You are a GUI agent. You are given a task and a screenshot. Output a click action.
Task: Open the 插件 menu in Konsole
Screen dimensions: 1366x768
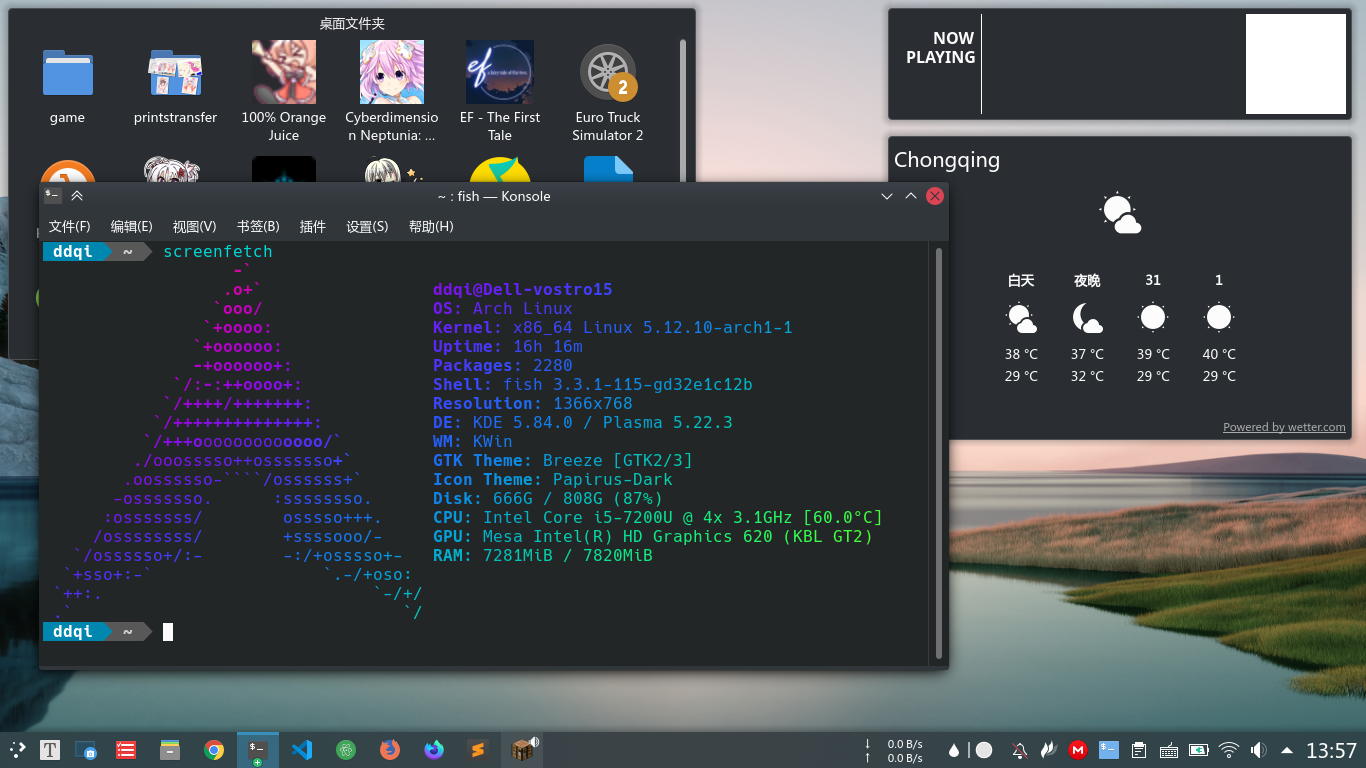tap(313, 227)
